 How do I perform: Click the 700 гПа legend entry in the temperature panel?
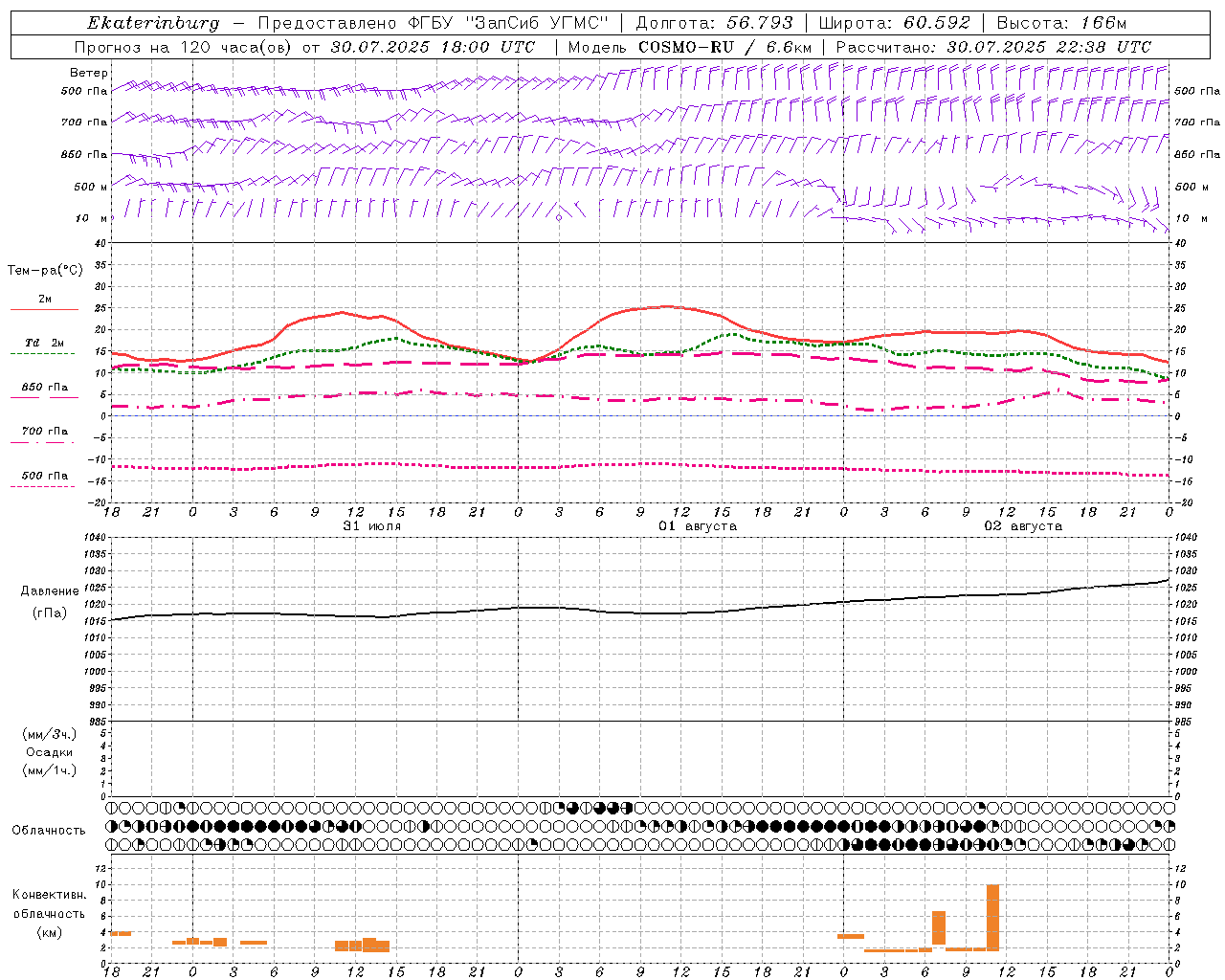tap(44, 431)
